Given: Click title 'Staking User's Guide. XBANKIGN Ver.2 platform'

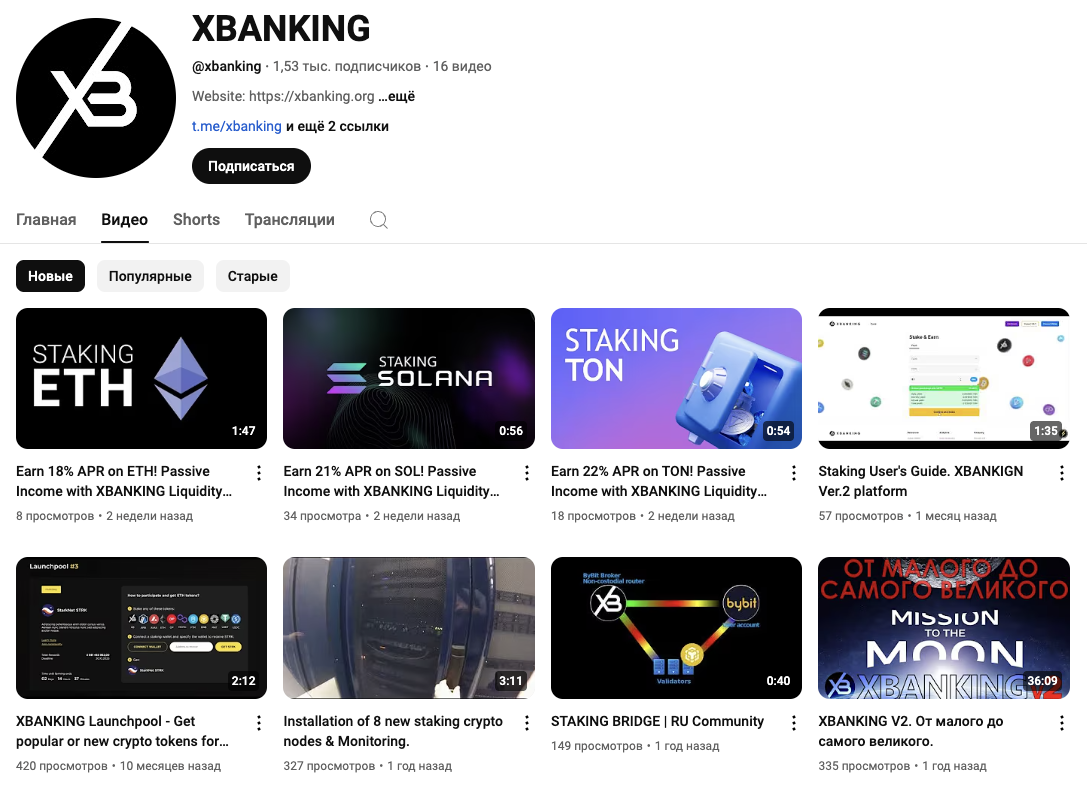Looking at the screenshot, I should [x=921, y=481].
